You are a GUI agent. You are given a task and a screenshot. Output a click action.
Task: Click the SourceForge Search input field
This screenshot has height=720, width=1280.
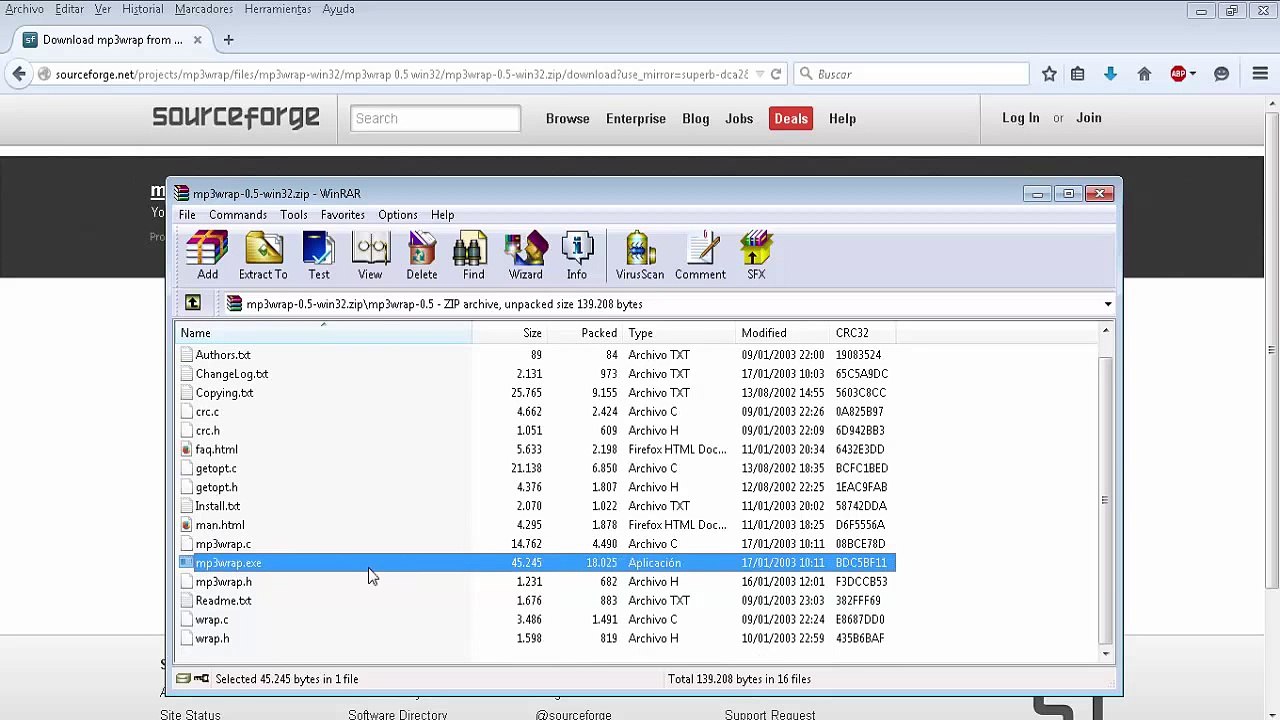(435, 118)
